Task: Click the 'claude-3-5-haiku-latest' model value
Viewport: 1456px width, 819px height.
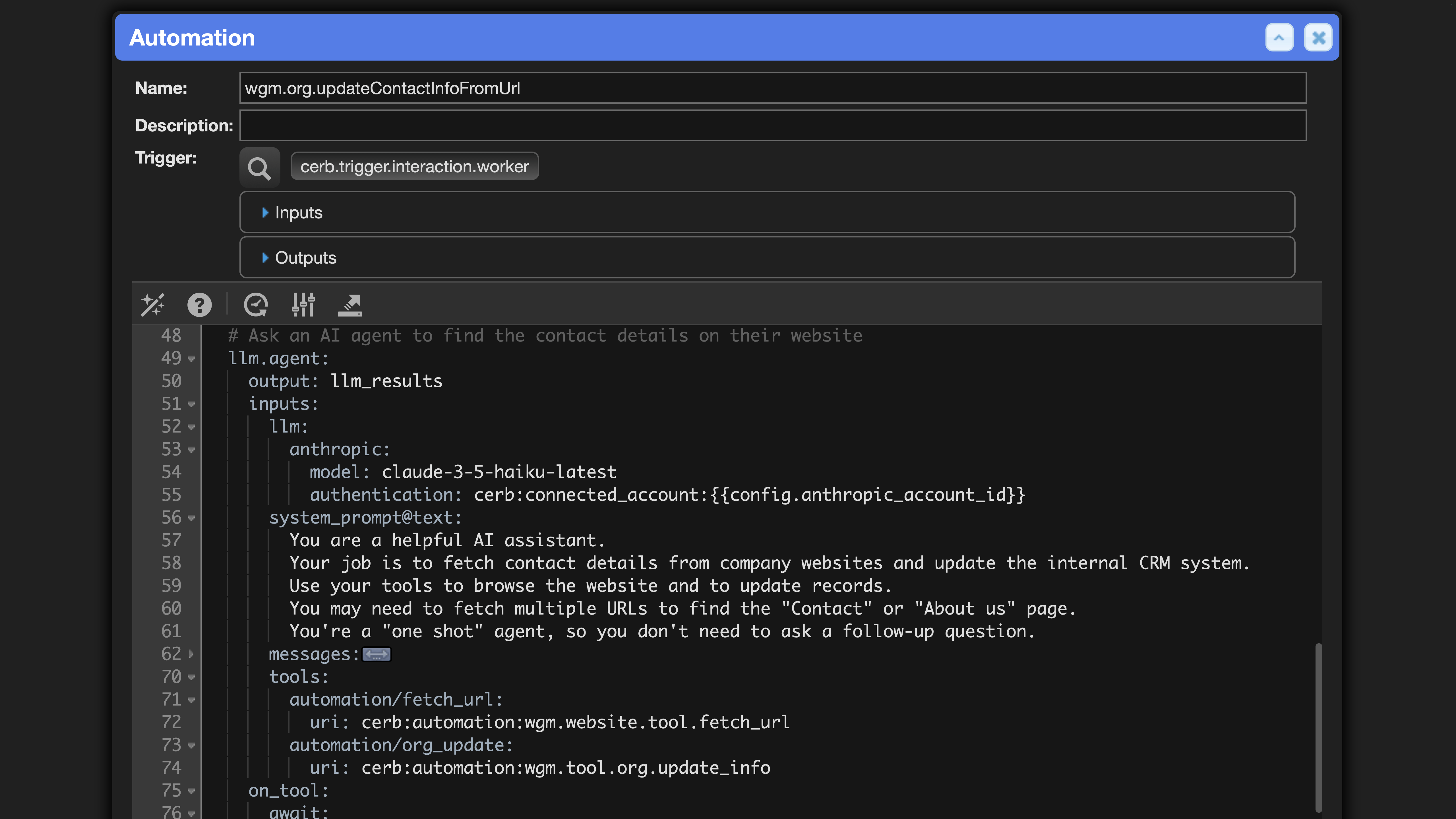Action: click(499, 472)
